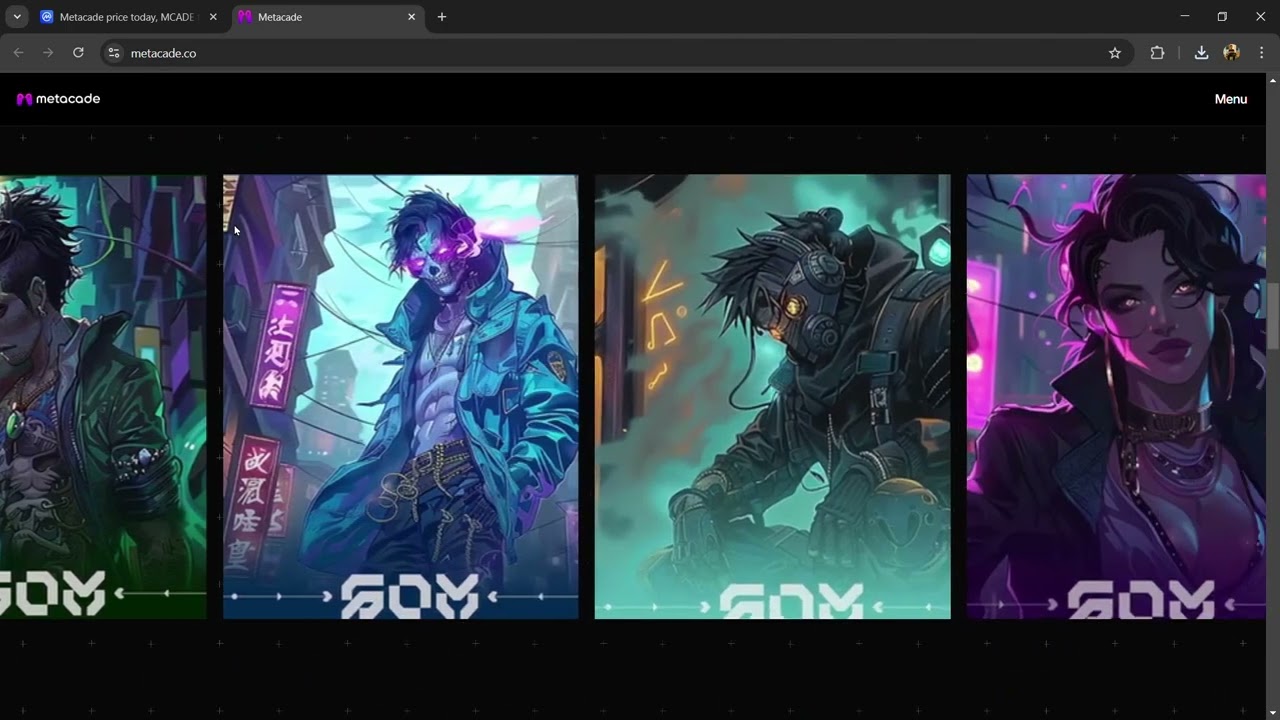Viewport: 1280px width, 720px height.
Task: Go forward to next page
Action: pos(48,53)
